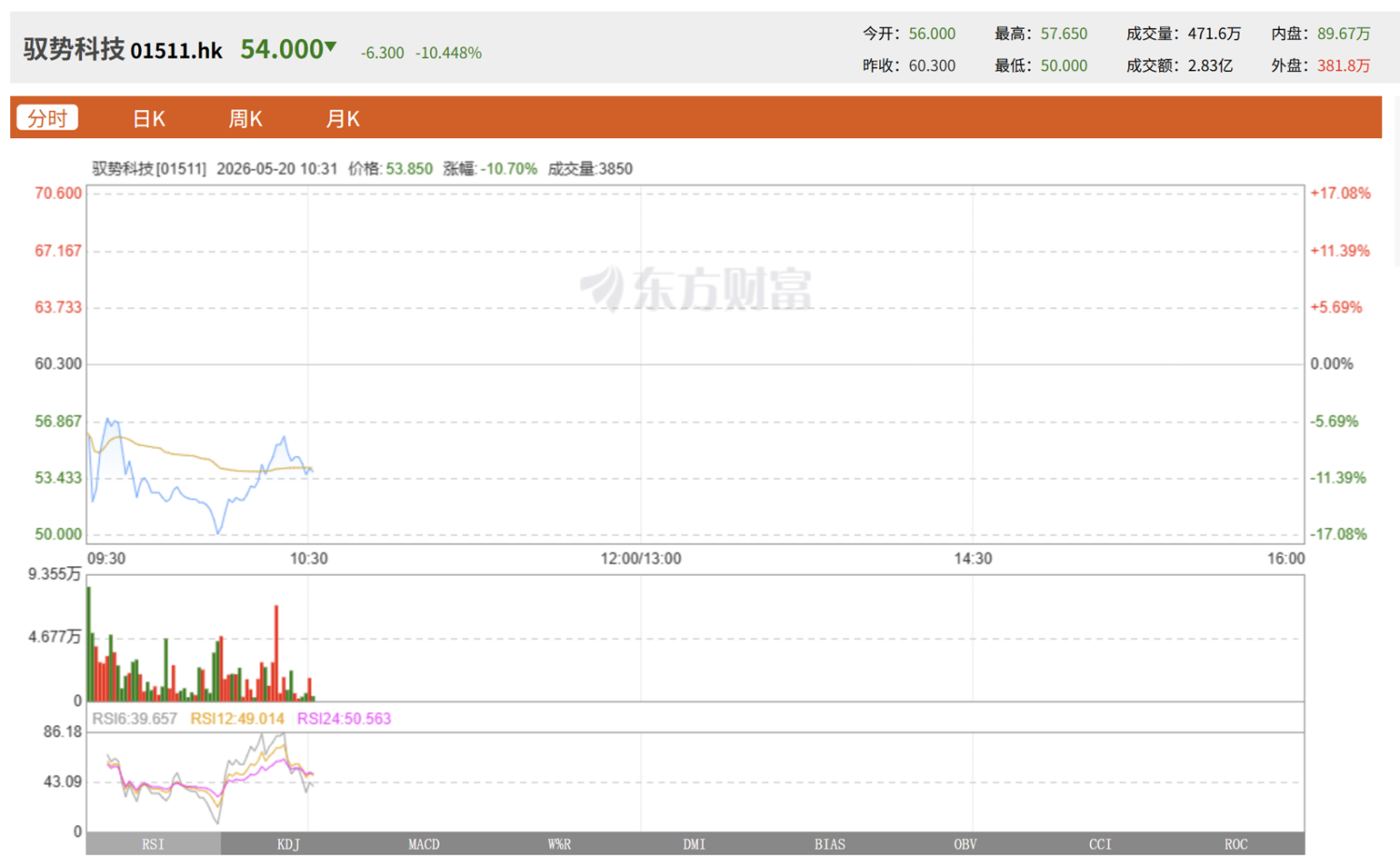Viewport: 1400px width, 865px height.
Task: Click the 70.600 price axis label
Action: 58,193
